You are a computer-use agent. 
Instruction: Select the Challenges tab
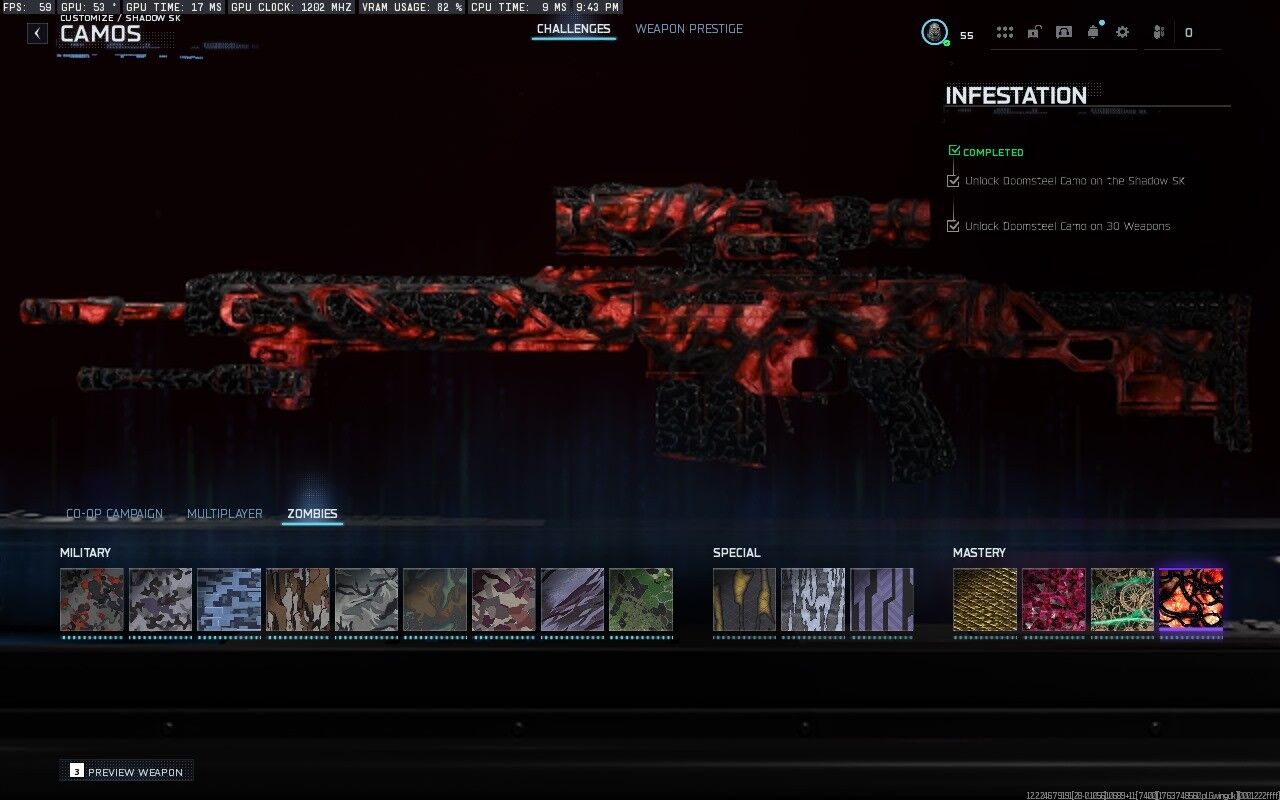coord(573,29)
